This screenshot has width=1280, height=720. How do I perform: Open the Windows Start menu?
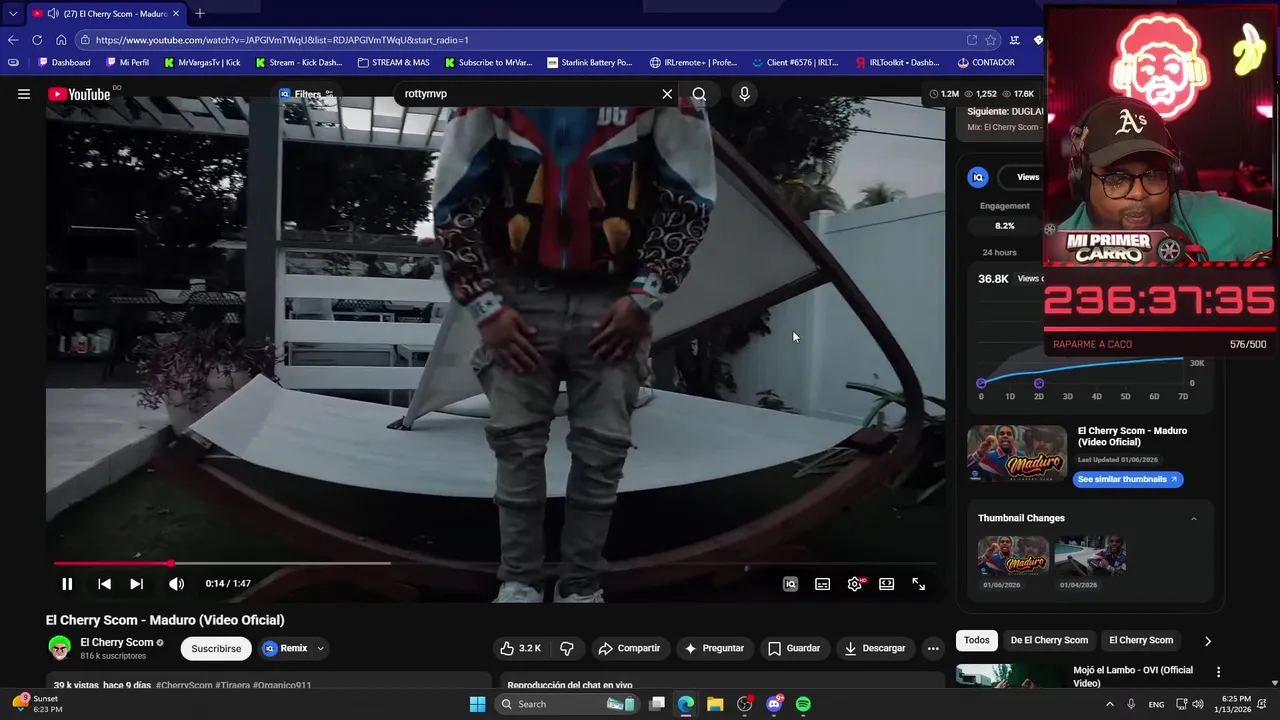tap(478, 704)
